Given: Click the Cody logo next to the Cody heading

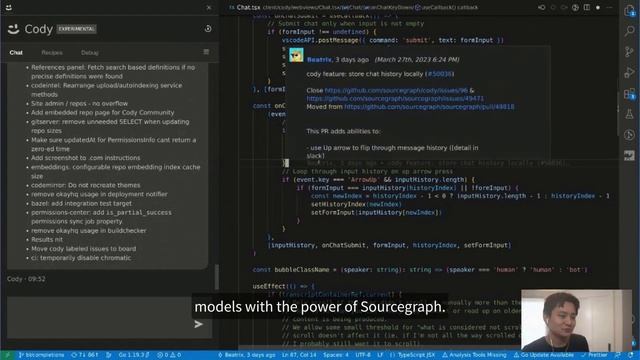Looking at the screenshot, I should coord(13,29).
